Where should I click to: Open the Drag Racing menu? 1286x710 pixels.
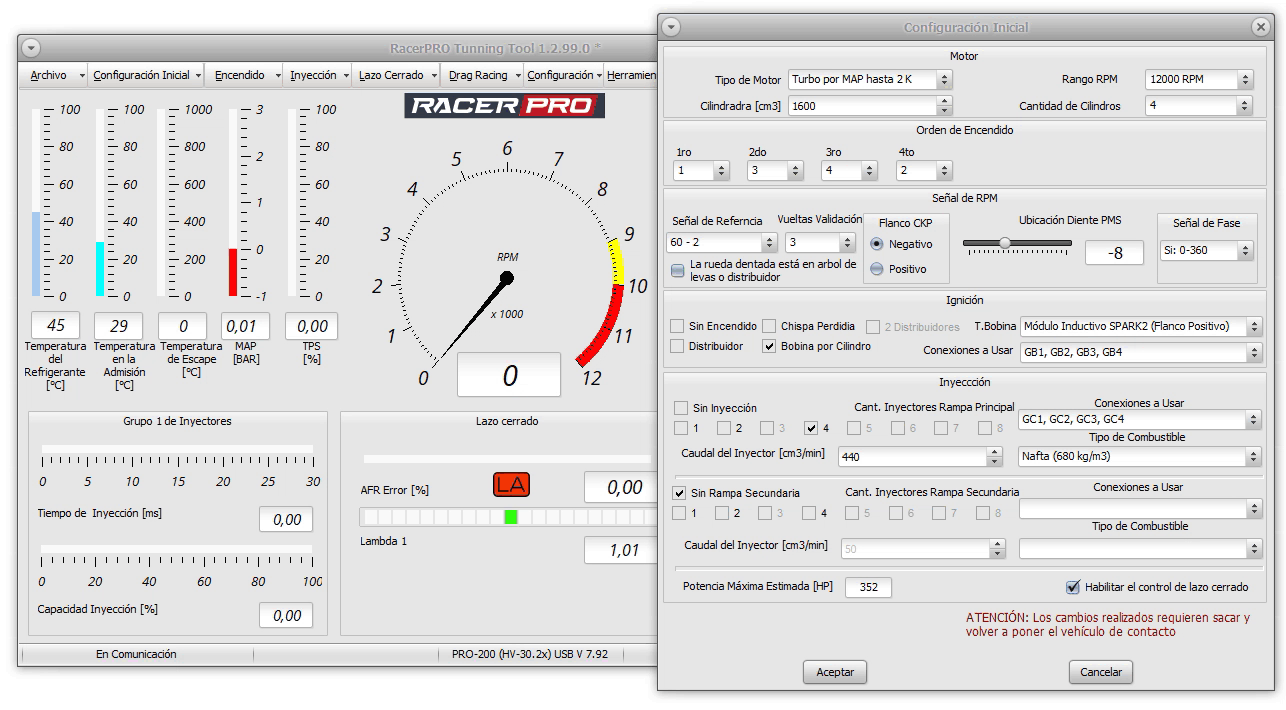tap(478, 75)
